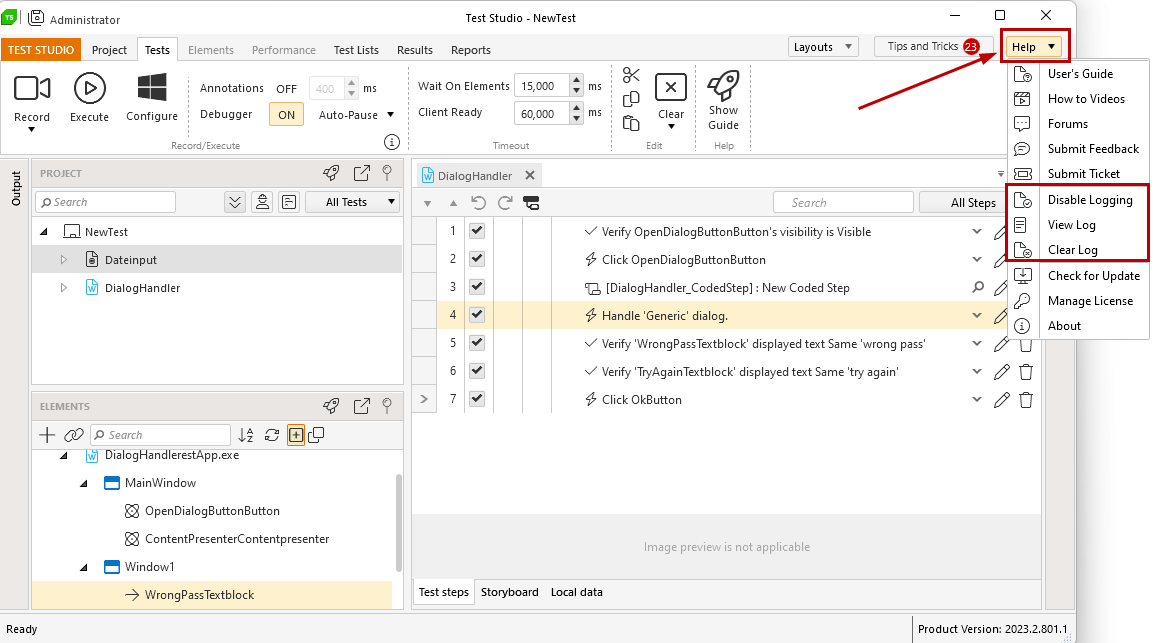Collapse the MainWindow element node

coord(83,484)
